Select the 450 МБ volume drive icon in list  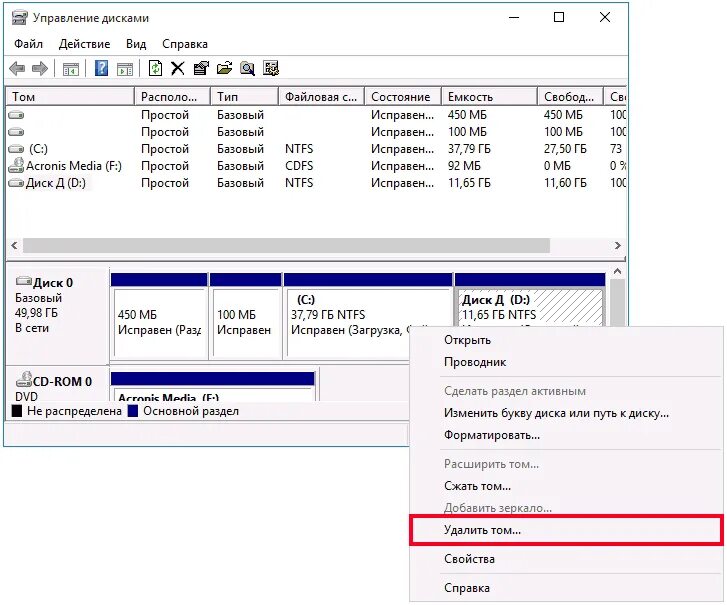point(16,115)
